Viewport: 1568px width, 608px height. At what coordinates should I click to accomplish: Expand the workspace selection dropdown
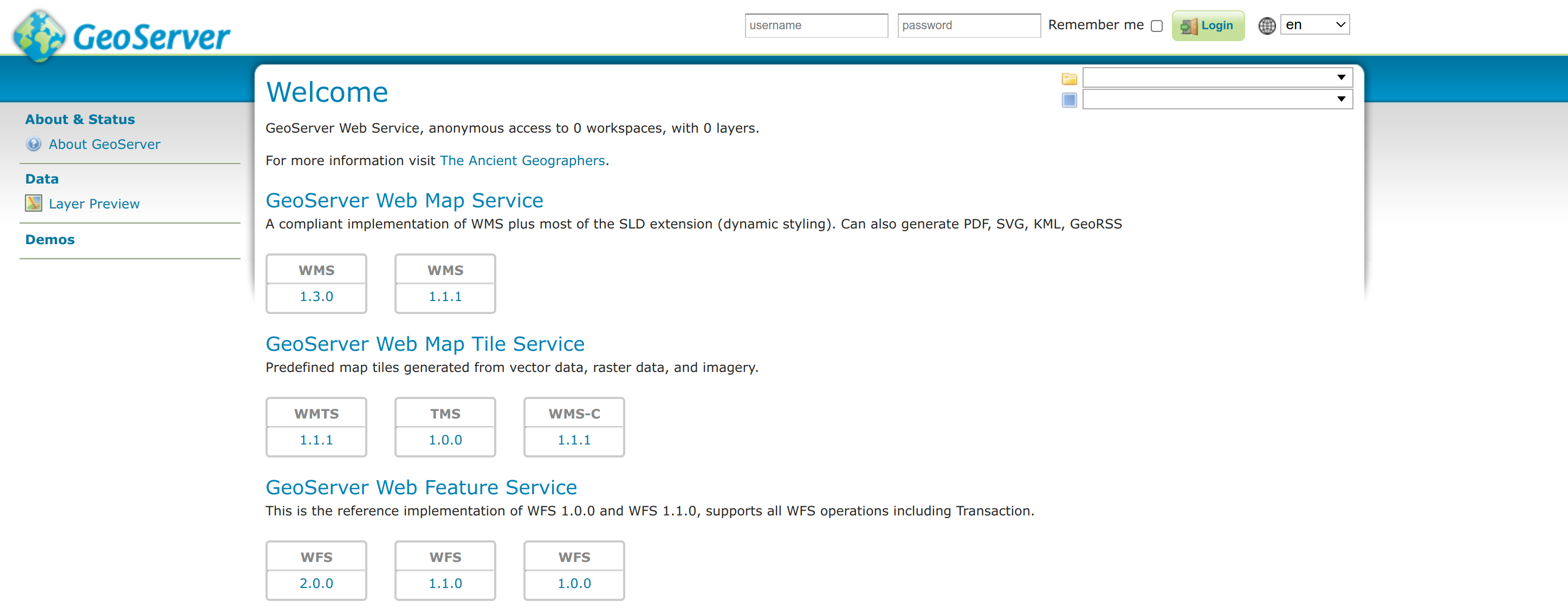tap(1217, 77)
